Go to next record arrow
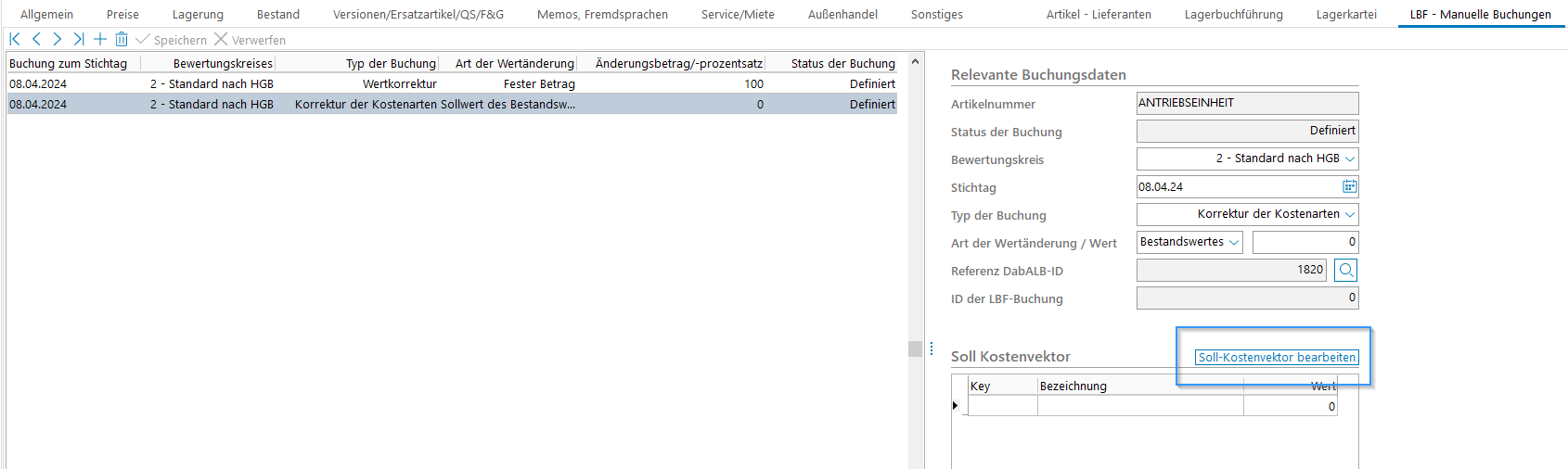The image size is (1568, 469). (58, 39)
